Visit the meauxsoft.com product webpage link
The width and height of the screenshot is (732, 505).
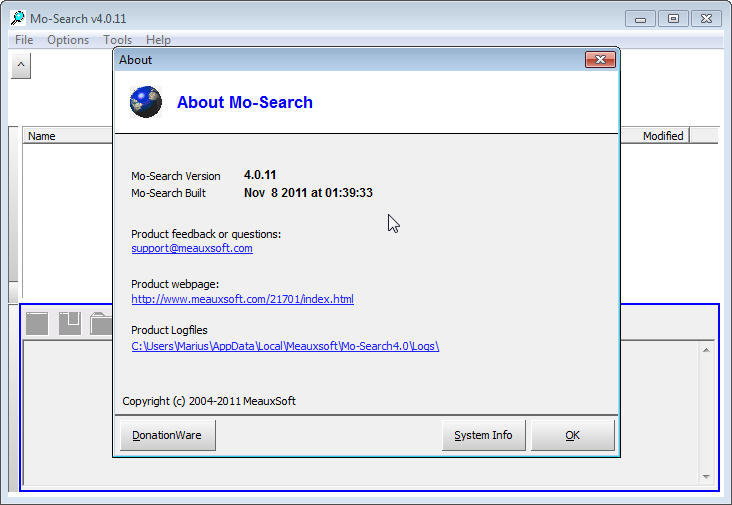coord(242,299)
